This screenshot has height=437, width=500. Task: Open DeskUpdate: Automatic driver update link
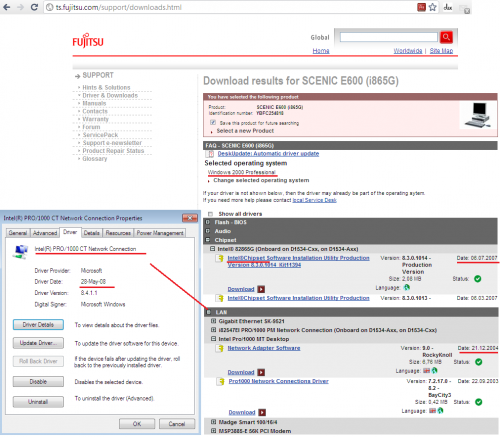click(x=268, y=154)
